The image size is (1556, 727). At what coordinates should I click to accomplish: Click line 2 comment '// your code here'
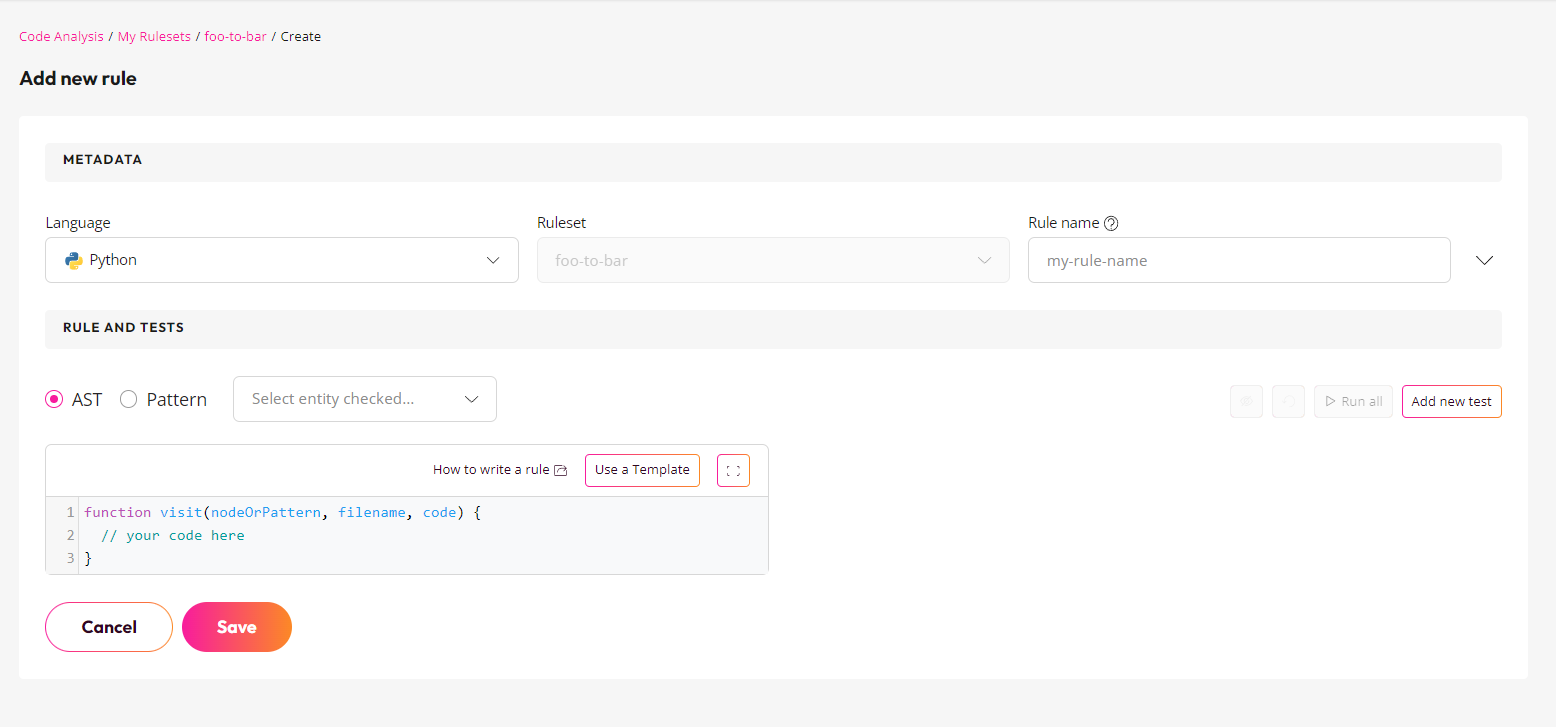point(173,535)
